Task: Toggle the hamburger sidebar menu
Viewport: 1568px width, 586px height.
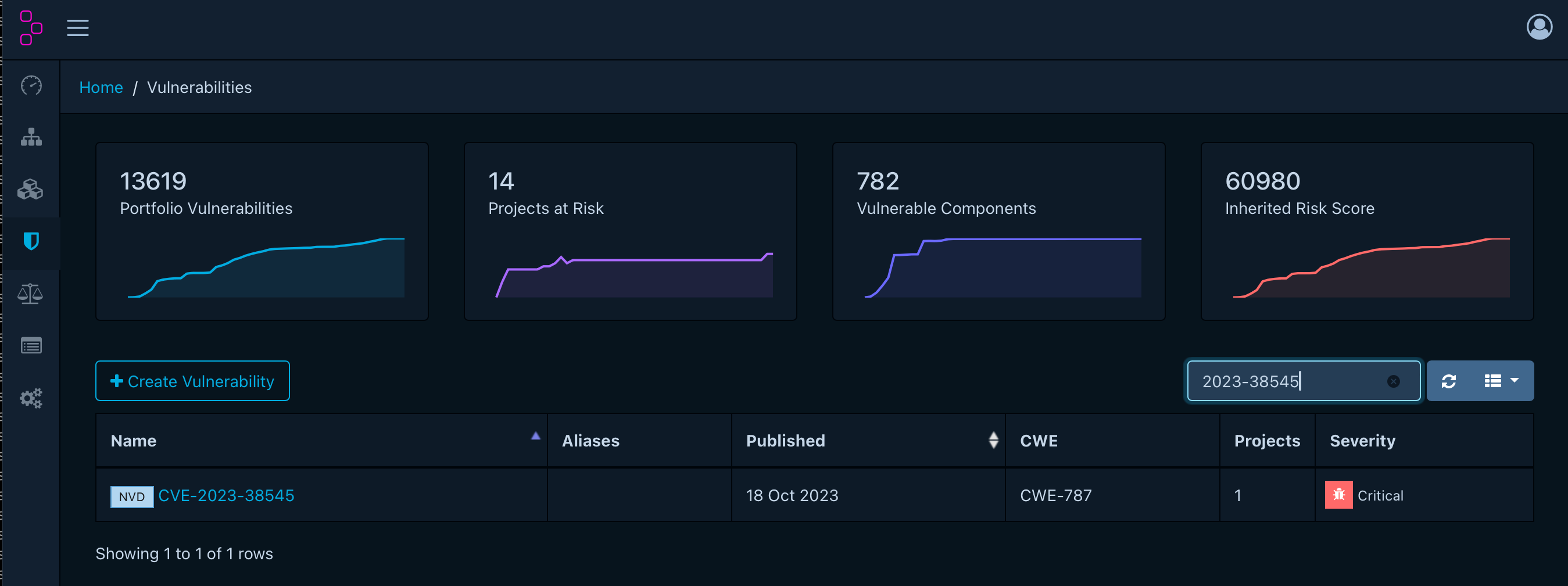Action: click(x=78, y=28)
